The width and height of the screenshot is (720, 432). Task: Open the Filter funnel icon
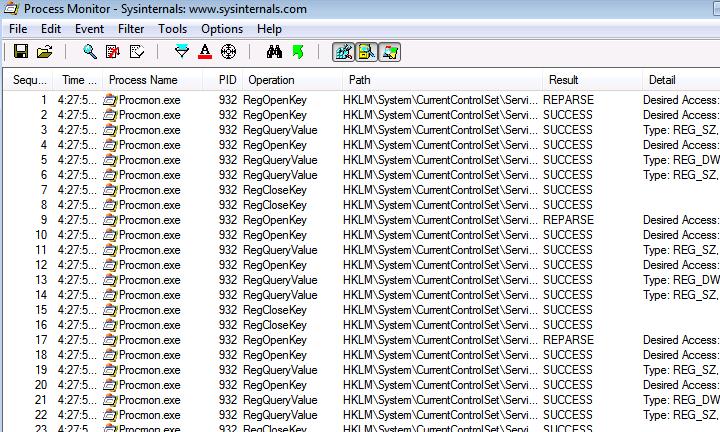pyautogui.click(x=182, y=51)
